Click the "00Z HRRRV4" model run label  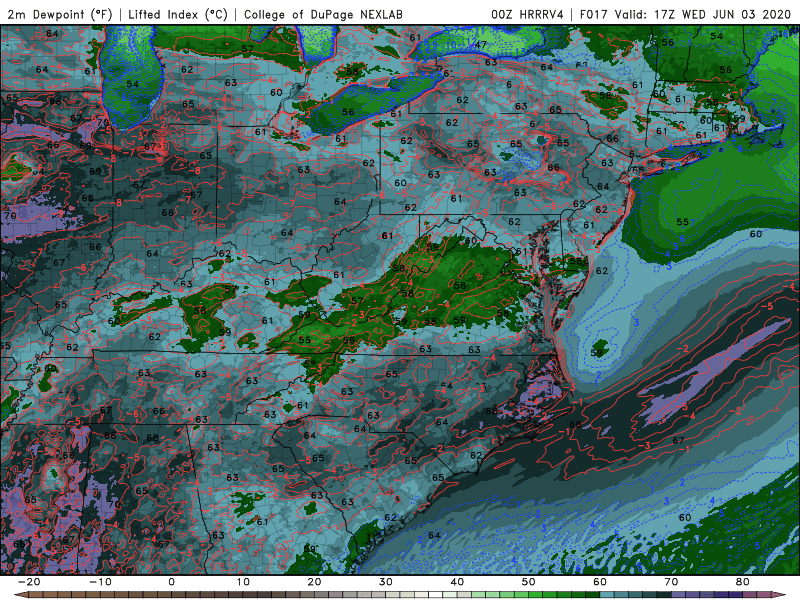coord(528,14)
